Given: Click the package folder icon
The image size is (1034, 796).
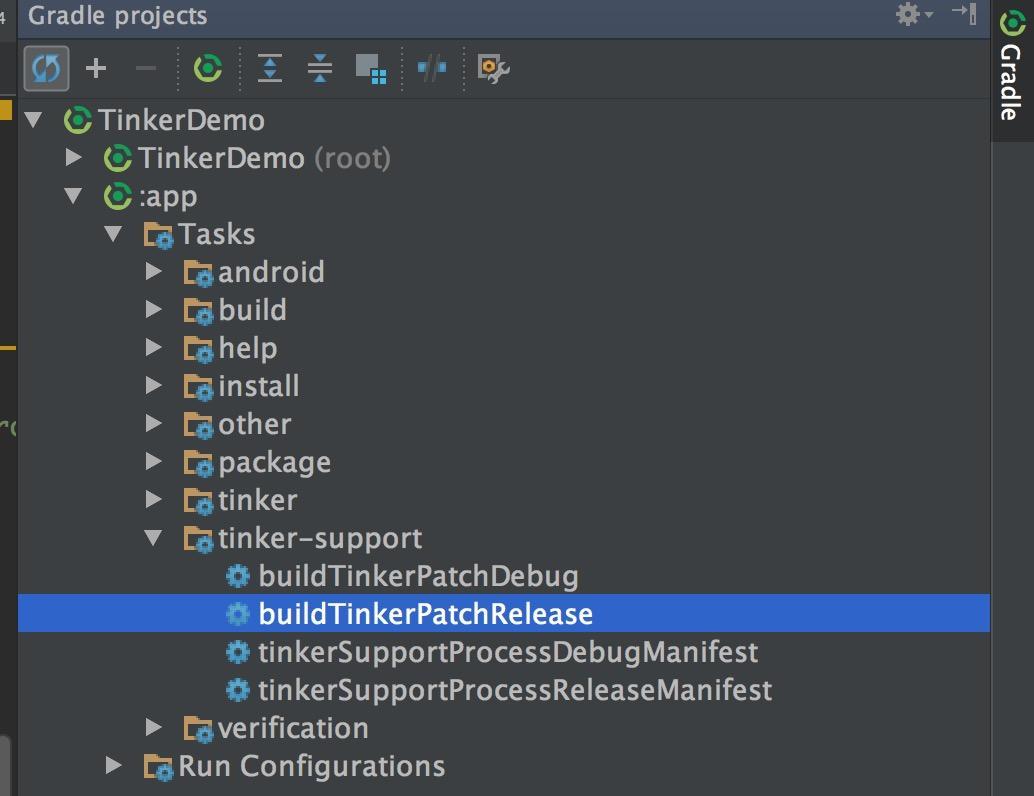Looking at the screenshot, I should point(198,464).
